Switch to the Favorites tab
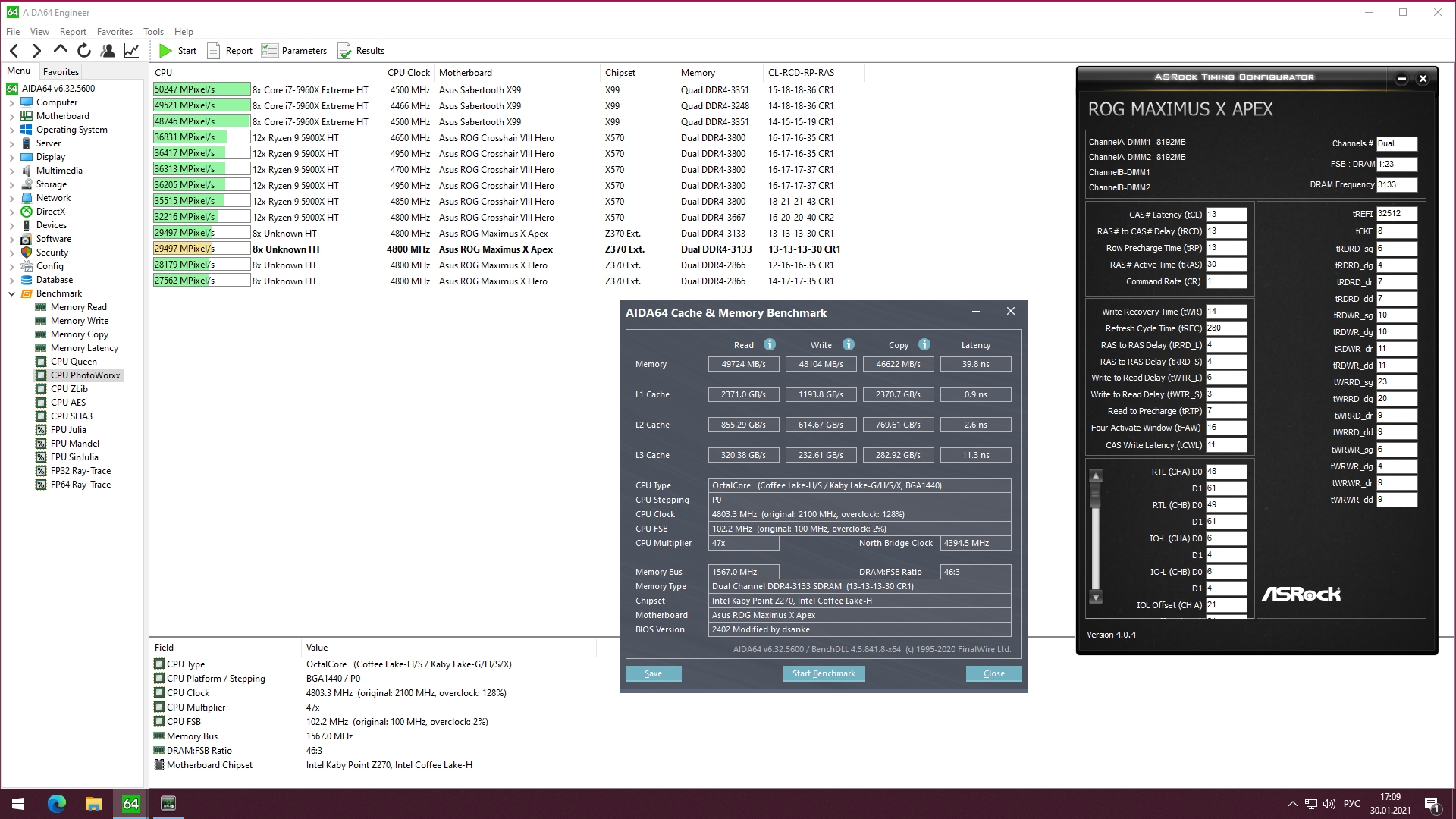 [61, 72]
